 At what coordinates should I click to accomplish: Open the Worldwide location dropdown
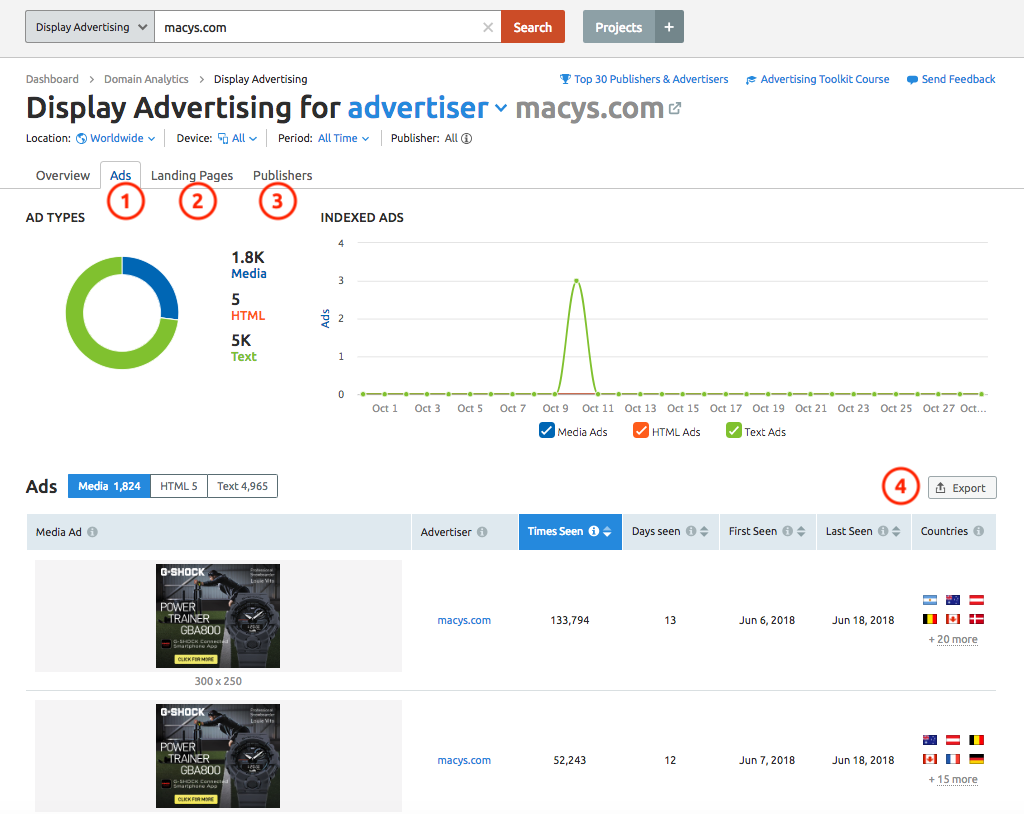pos(123,138)
